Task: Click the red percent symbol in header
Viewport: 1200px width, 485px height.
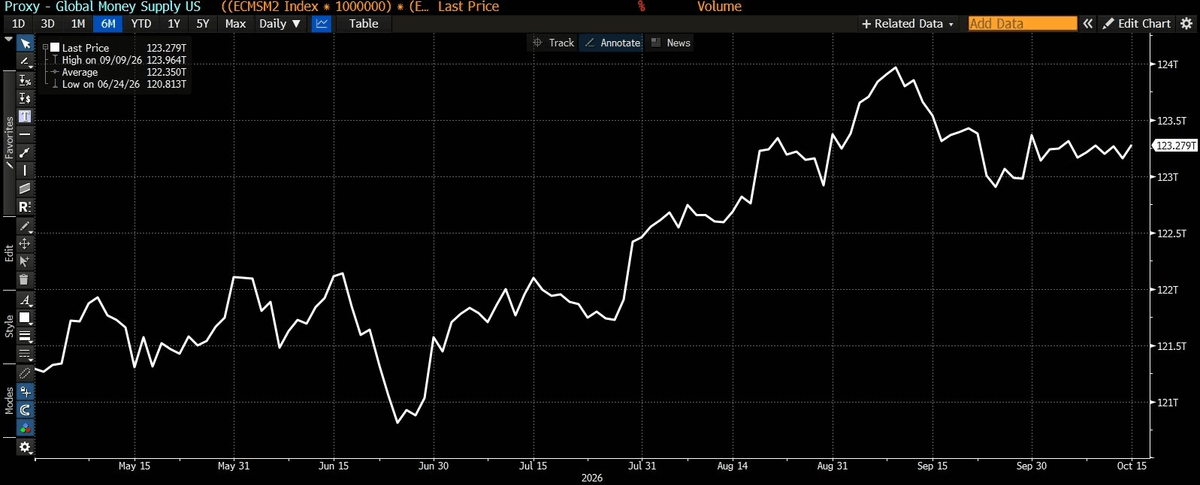Action: [641, 7]
